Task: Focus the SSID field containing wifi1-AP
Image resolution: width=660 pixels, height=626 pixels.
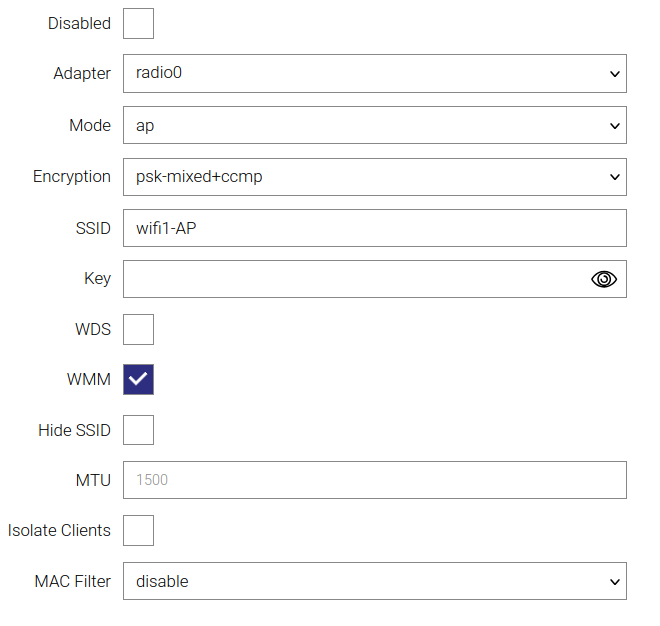Action: [x=374, y=228]
